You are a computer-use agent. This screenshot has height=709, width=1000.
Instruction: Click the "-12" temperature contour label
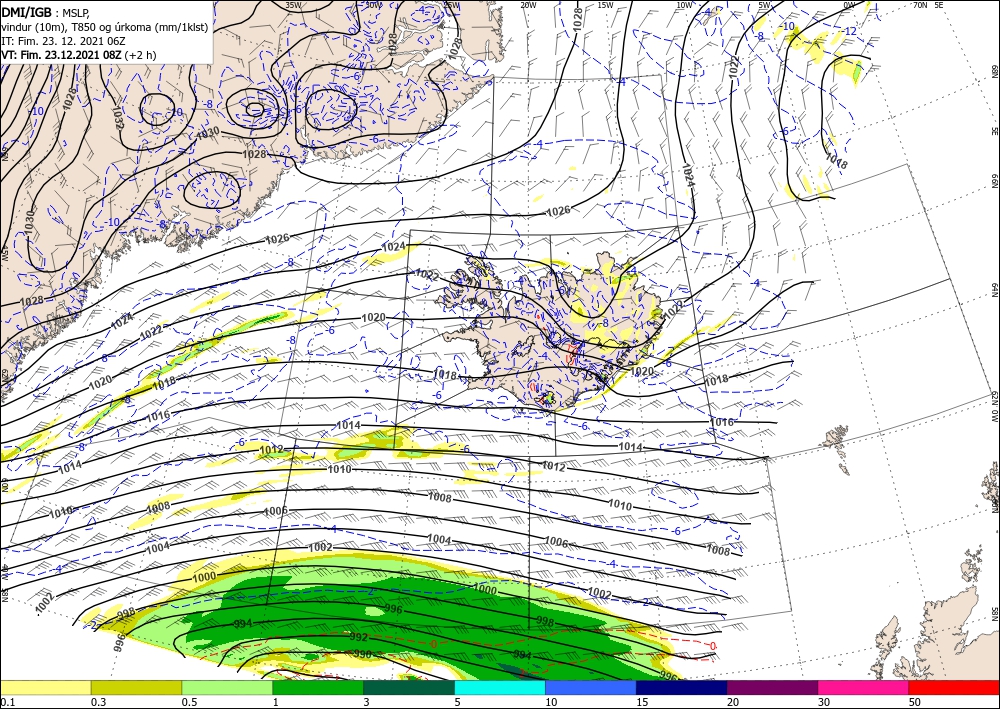(850, 31)
